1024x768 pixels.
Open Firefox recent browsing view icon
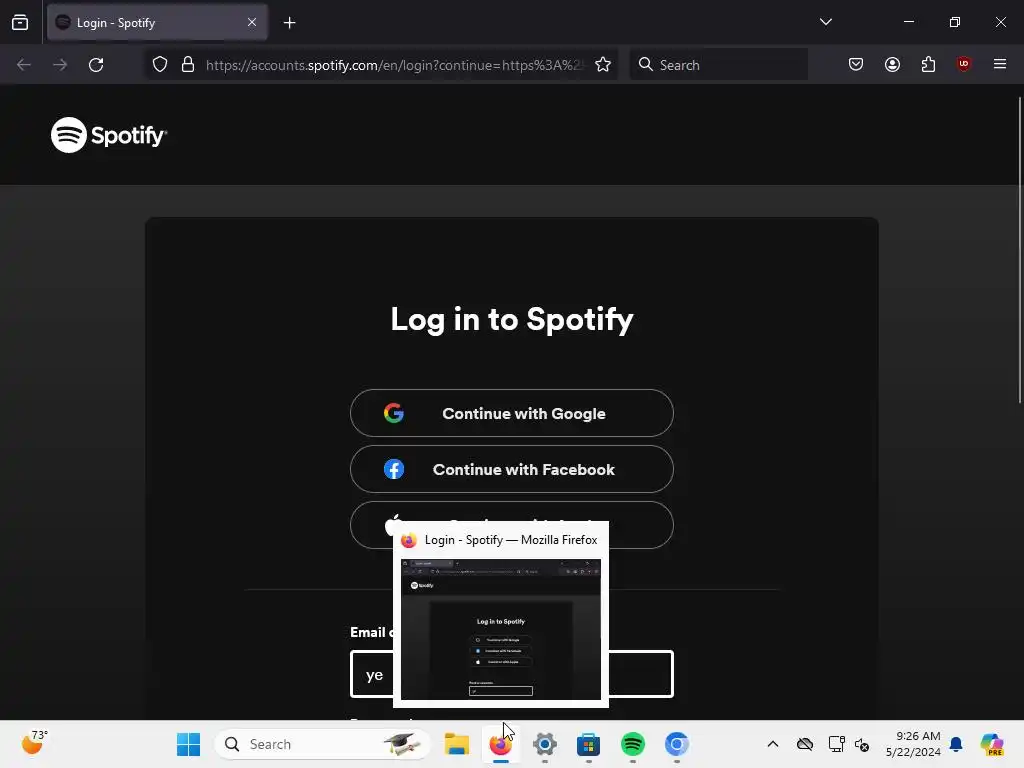coord(20,22)
